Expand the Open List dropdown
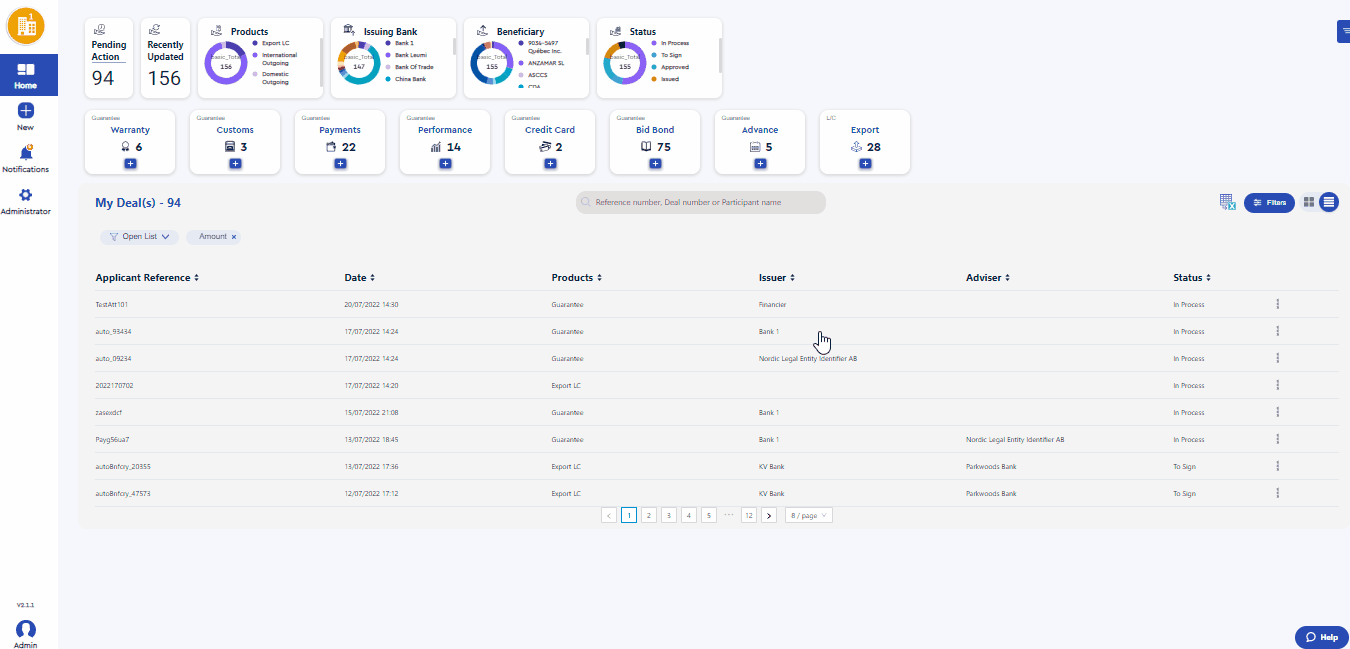This screenshot has width=1350, height=649. [x=139, y=237]
